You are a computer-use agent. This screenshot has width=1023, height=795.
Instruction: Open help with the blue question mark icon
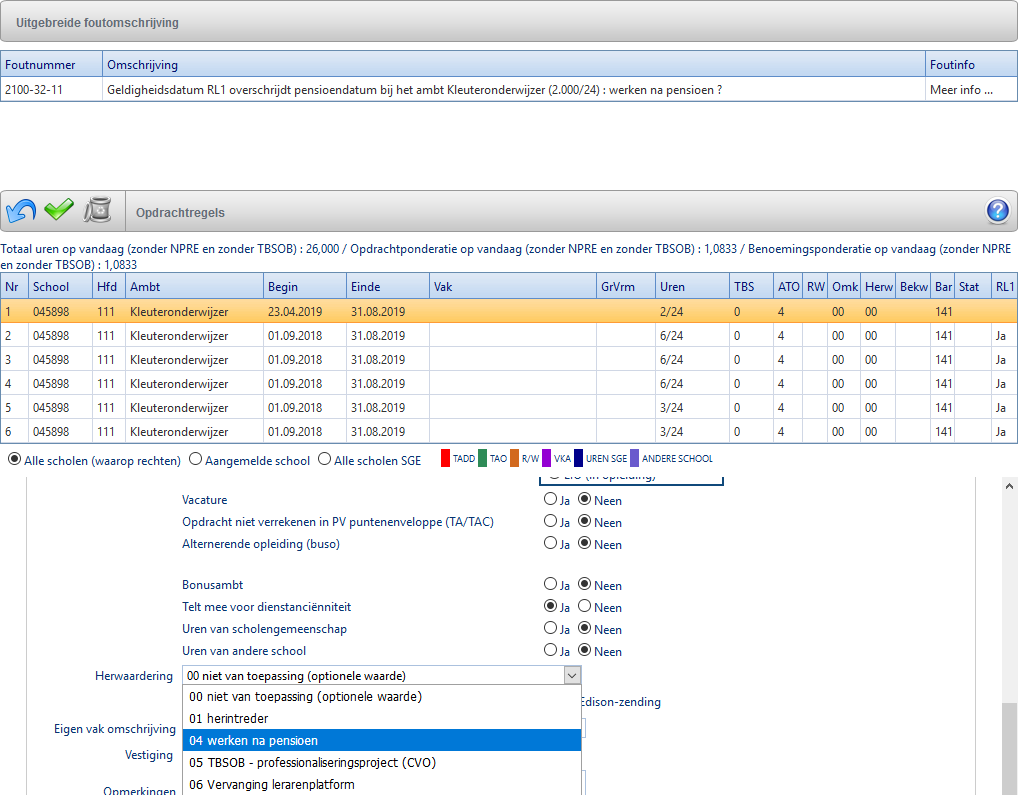998,211
